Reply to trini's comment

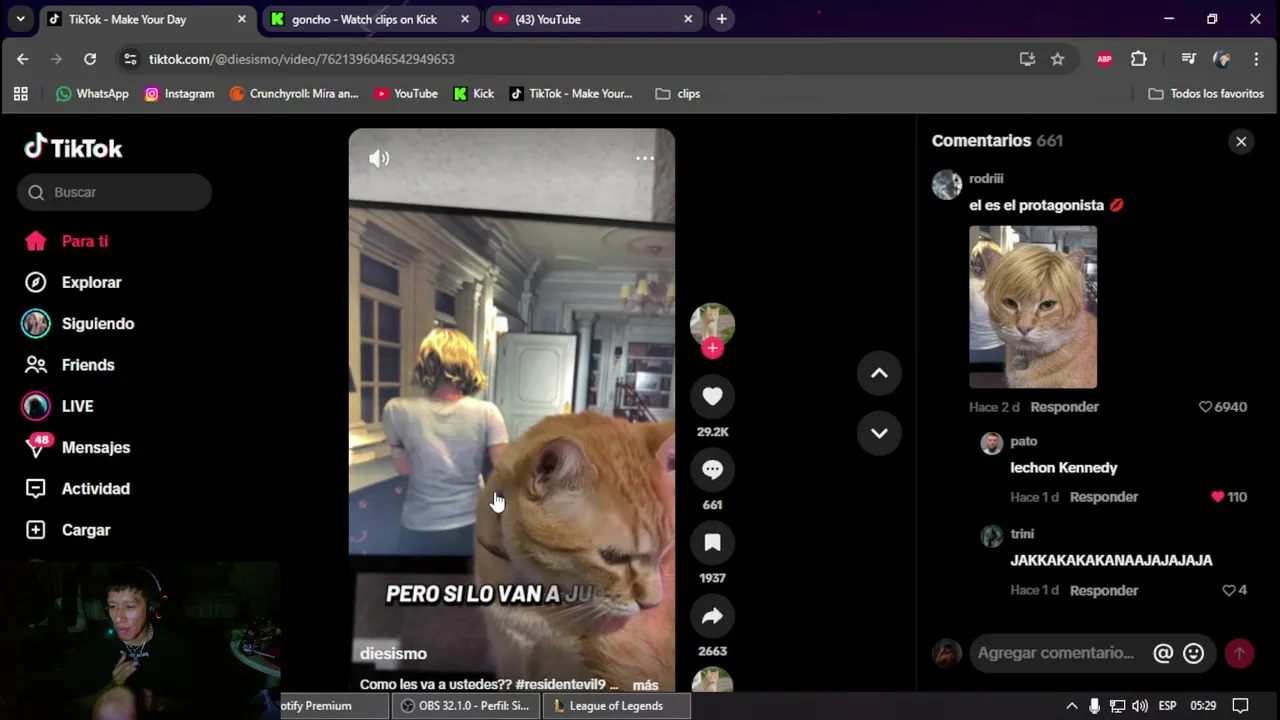pos(1104,591)
